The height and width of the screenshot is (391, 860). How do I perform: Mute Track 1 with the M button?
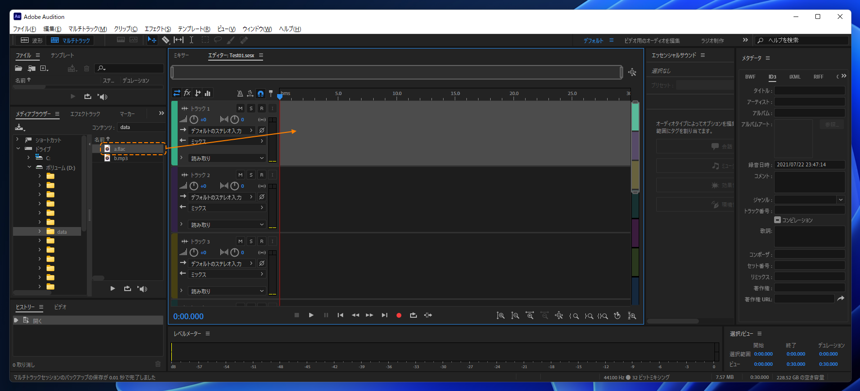tap(240, 109)
